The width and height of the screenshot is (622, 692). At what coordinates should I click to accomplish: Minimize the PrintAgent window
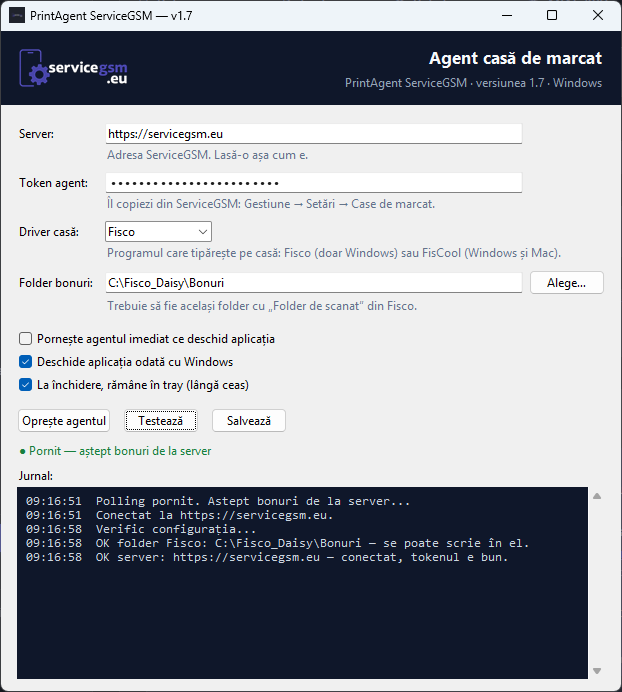[507, 15]
